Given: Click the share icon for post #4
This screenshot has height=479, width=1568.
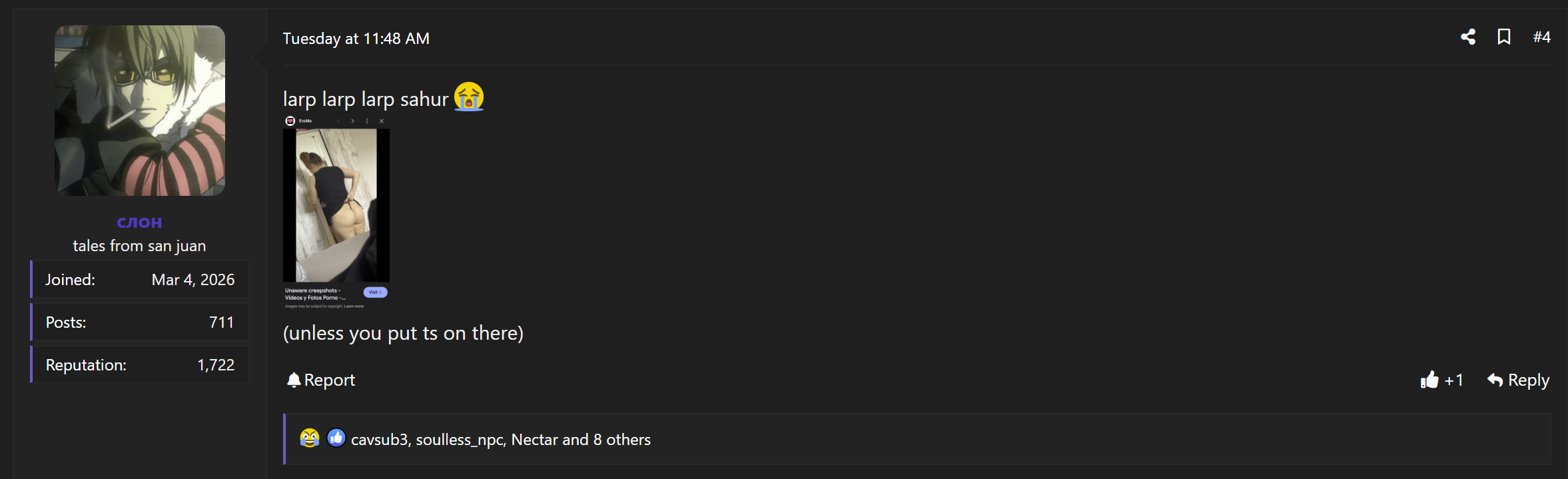Looking at the screenshot, I should (1468, 37).
